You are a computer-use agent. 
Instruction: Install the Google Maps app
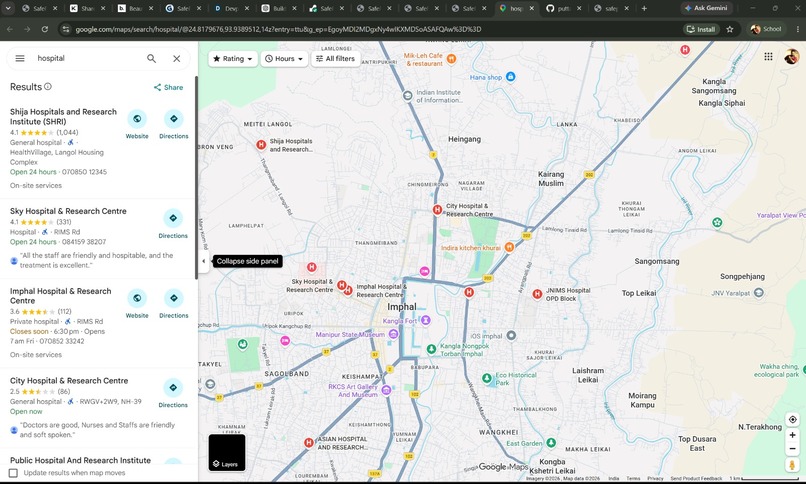[701, 29]
